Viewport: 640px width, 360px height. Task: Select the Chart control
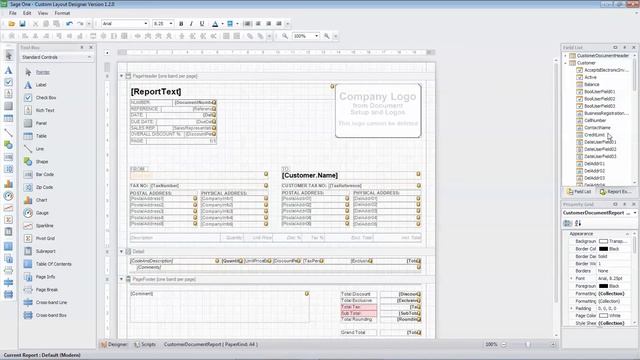[41, 200]
